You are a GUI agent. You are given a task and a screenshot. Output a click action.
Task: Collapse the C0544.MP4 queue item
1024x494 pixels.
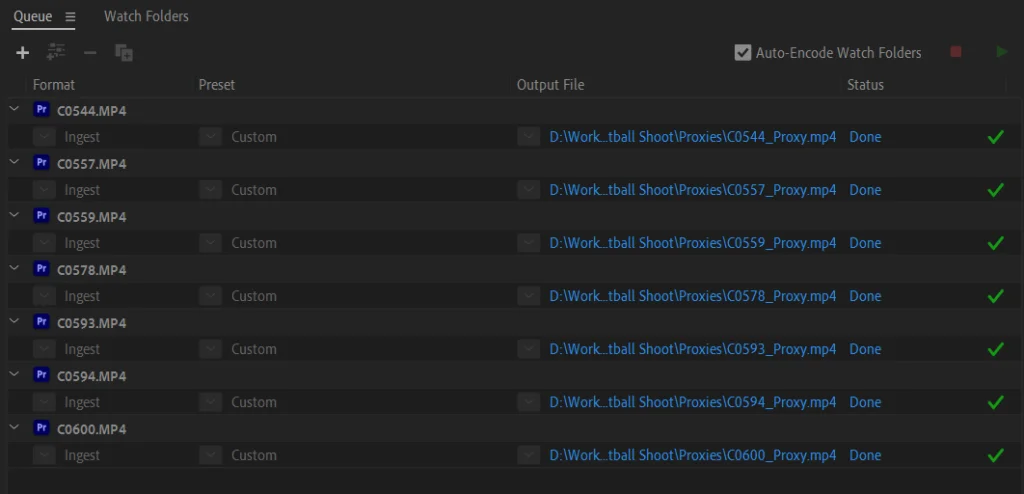coord(14,110)
